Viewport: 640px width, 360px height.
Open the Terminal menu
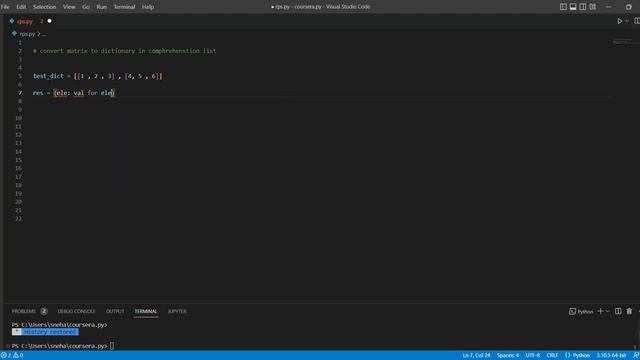point(124,7)
